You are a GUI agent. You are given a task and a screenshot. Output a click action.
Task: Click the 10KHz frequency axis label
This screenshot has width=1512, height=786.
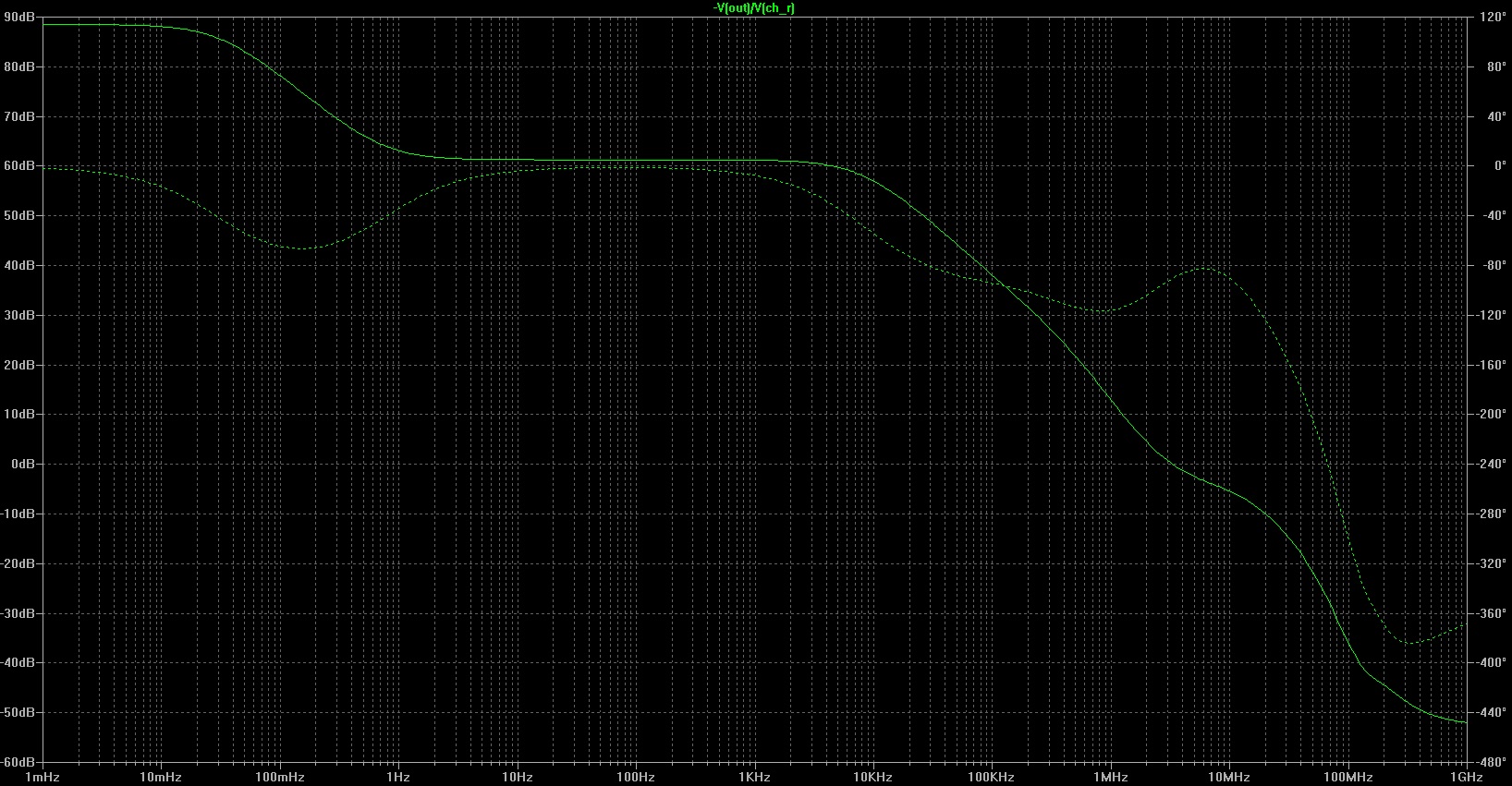[872, 778]
